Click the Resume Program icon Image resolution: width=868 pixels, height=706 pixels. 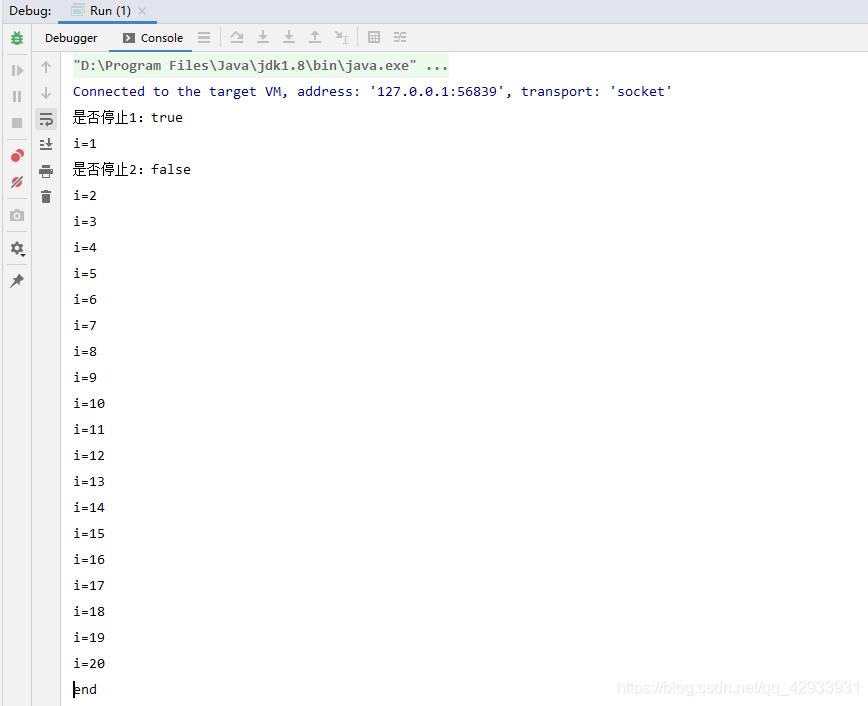click(x=17, y=70)
